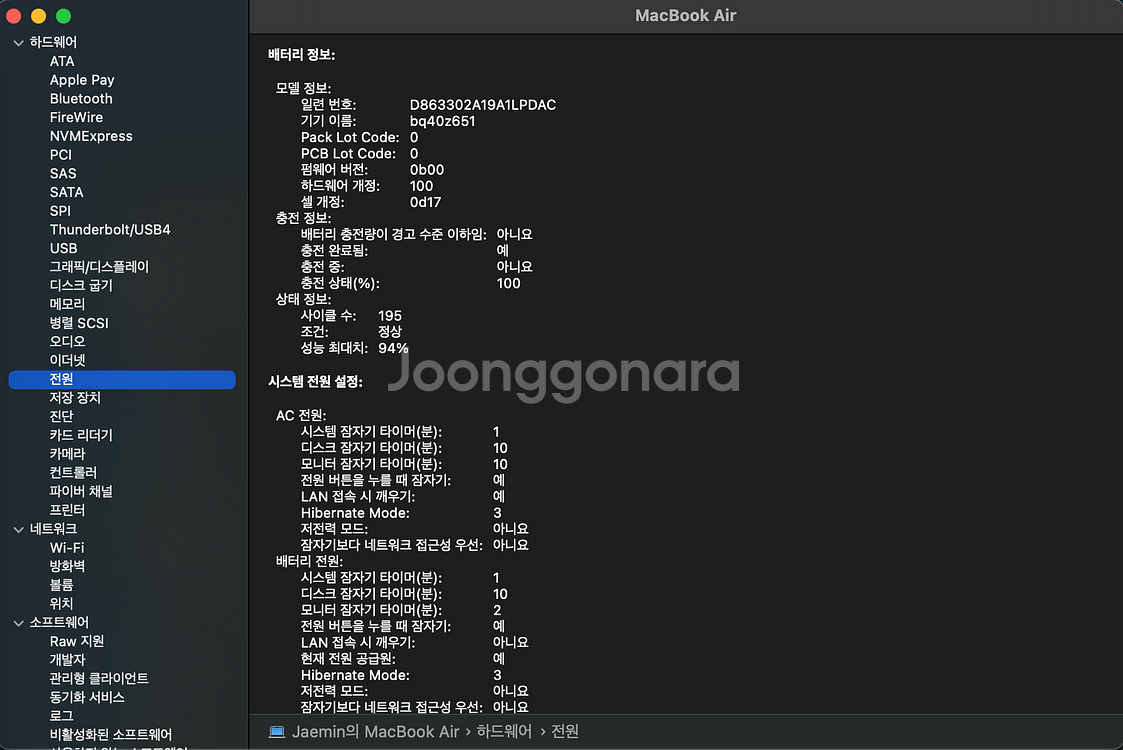Click serial number D863302A19A1LPDAC
This screenshot has width=1123, height=750.
pyautogui.click(x=483, y=105)
